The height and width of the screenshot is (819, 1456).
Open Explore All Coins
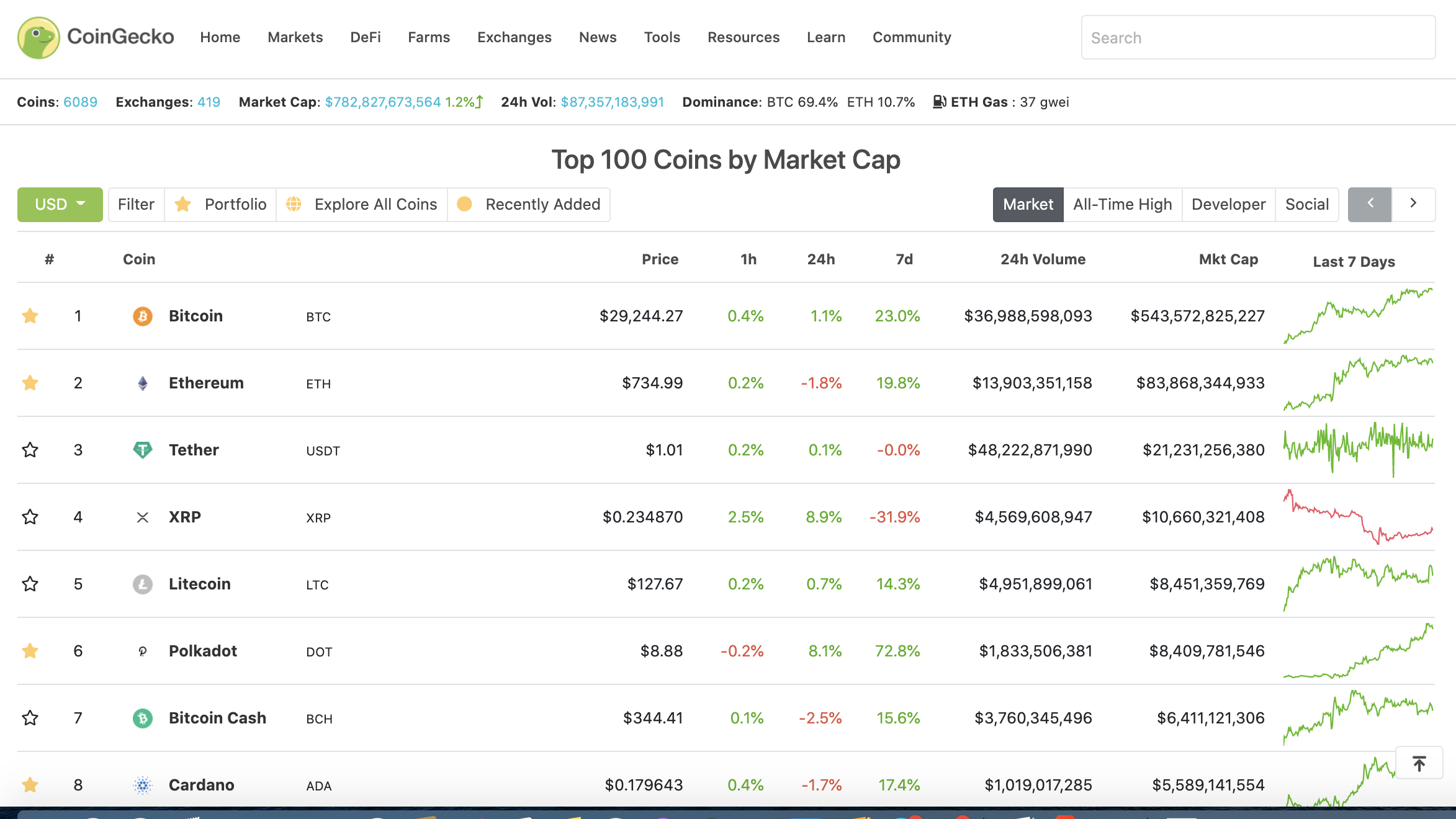tap(362, 205)
